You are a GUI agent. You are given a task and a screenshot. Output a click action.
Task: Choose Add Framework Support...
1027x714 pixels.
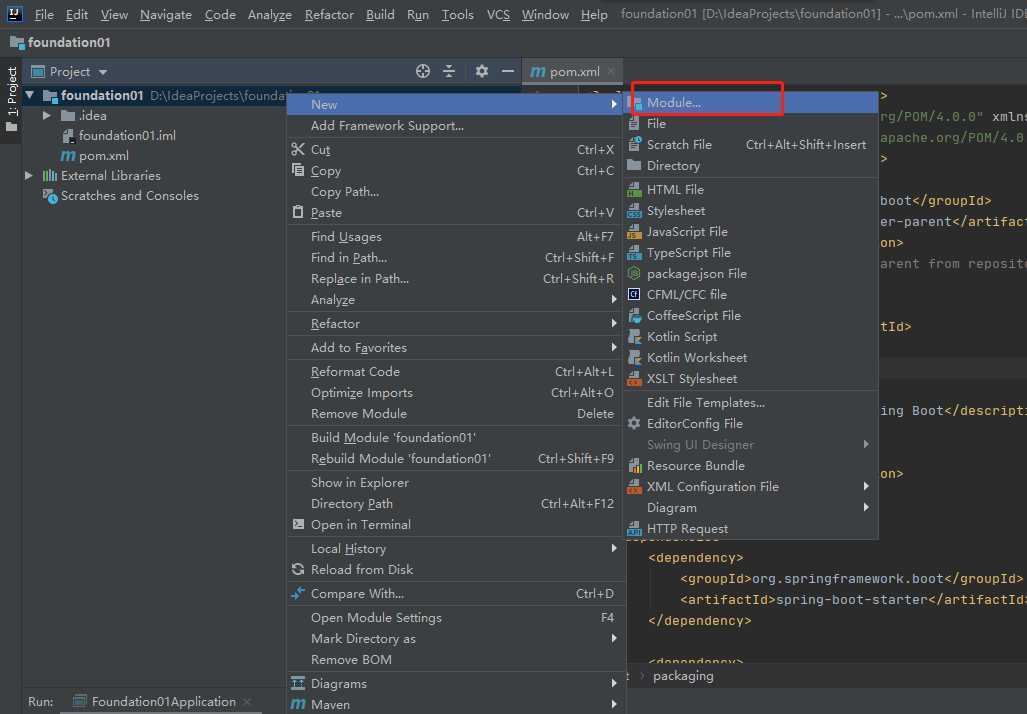pos(456,126)
